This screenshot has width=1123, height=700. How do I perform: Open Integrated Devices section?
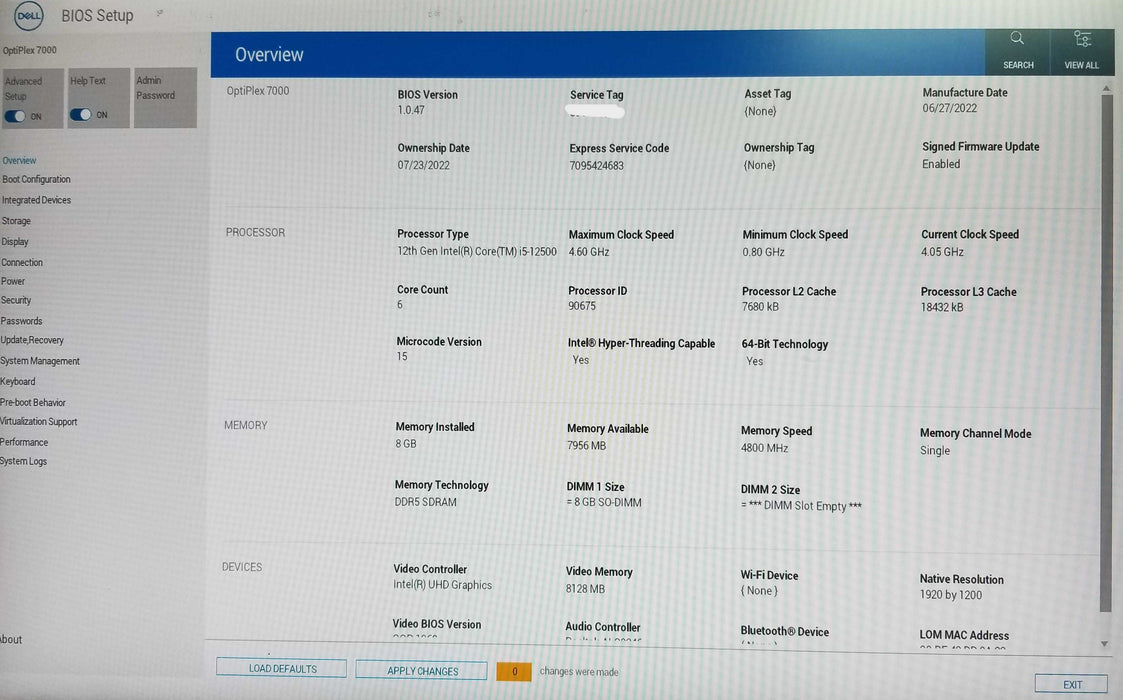pos(37,200)
